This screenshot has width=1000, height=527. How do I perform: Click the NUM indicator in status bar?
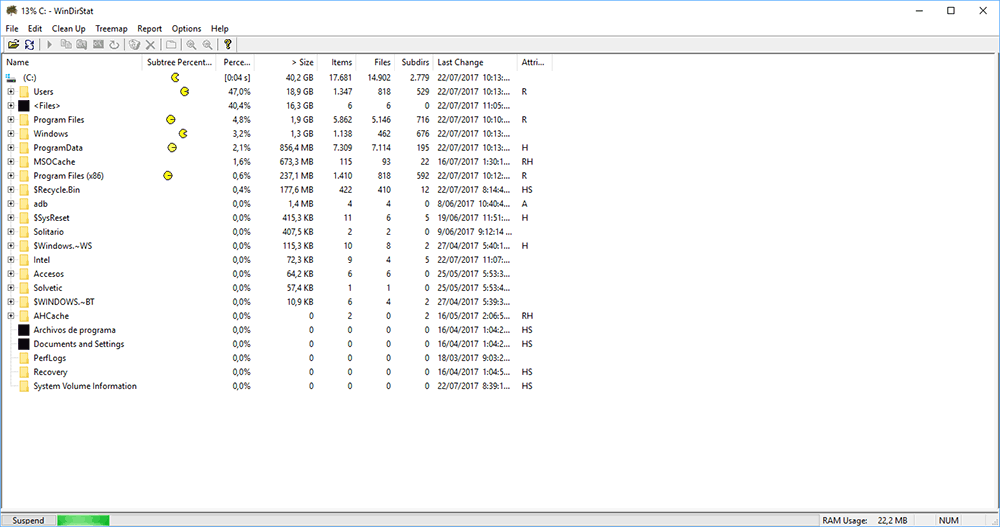tap(948, 521)
